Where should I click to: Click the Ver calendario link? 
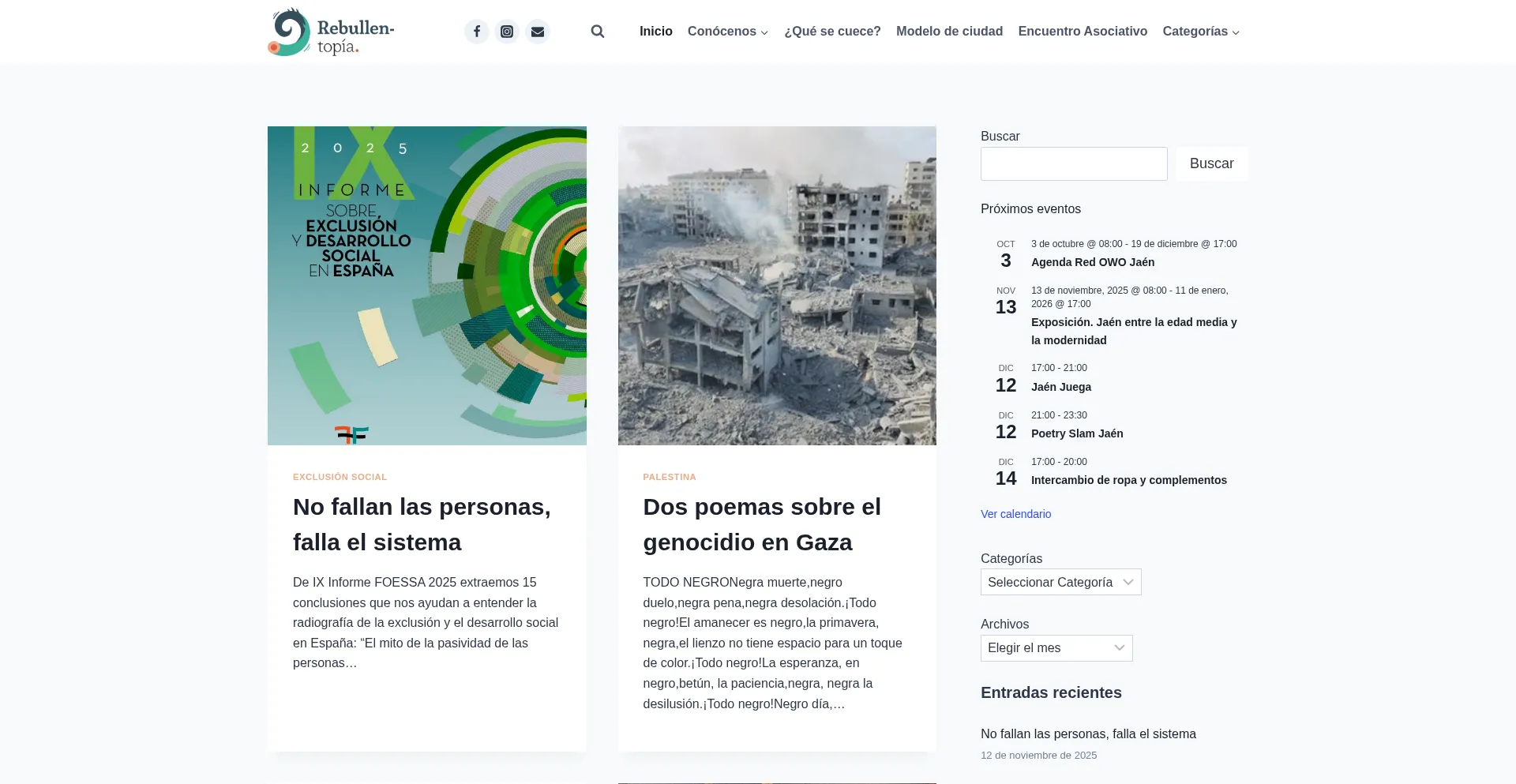(1015, 514)
